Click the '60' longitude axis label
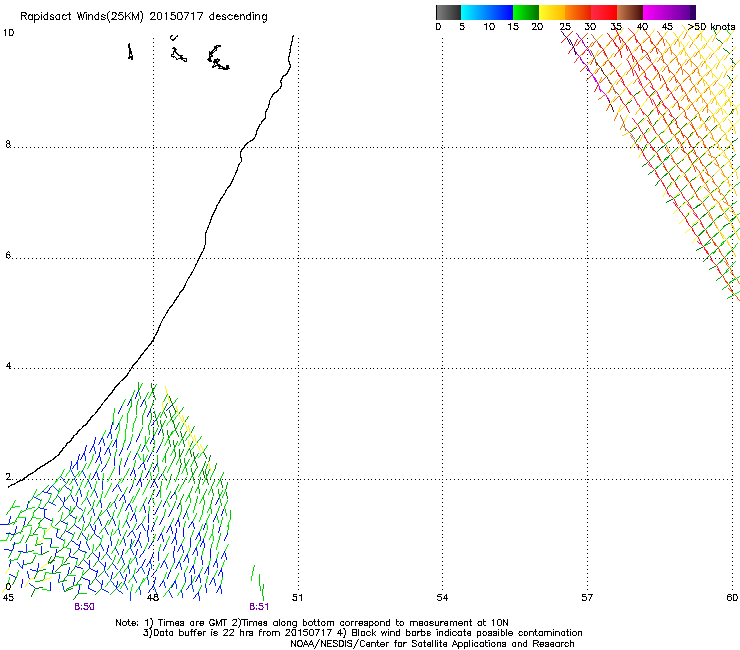This screenshot has height=650, width=740. pos(732,598)
